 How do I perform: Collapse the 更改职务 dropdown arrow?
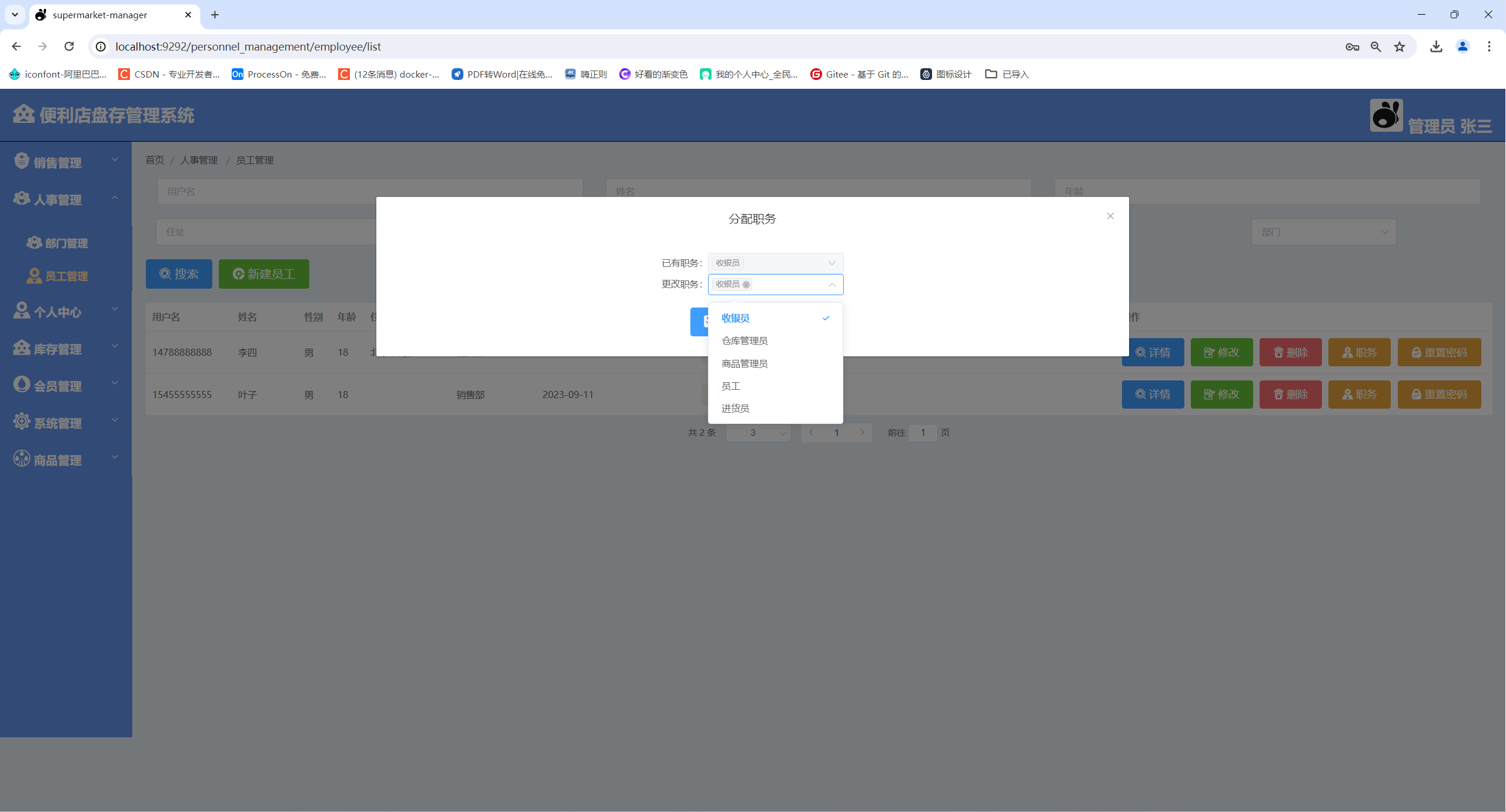[832, 285]
